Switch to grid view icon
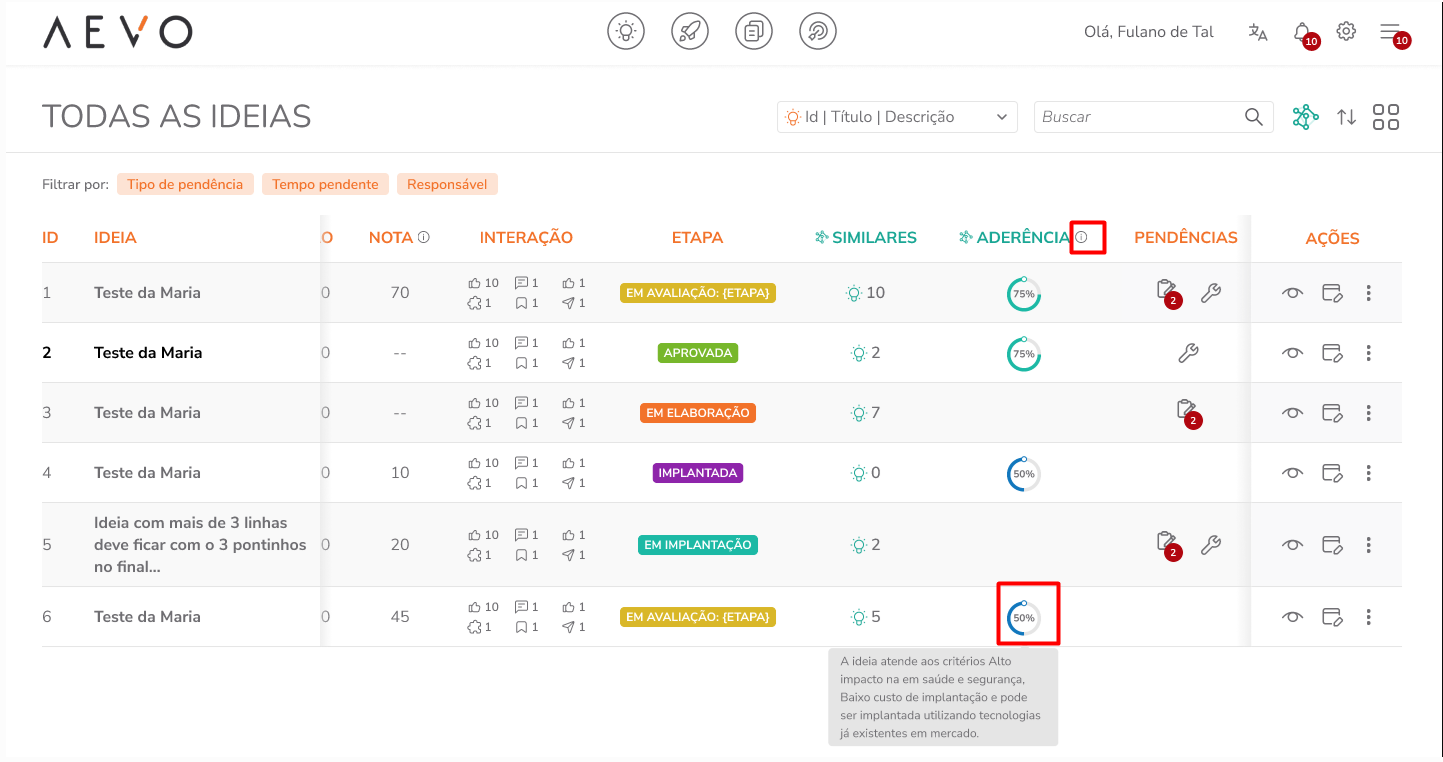This screenshot has height=762, width=1443. click(1386, 117)
